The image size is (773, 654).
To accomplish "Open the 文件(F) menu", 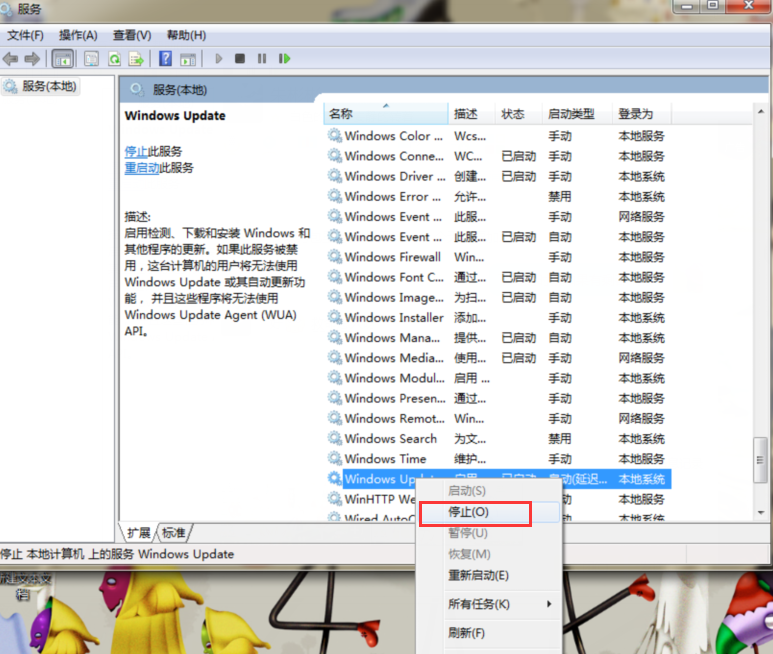I will [25, 35].
